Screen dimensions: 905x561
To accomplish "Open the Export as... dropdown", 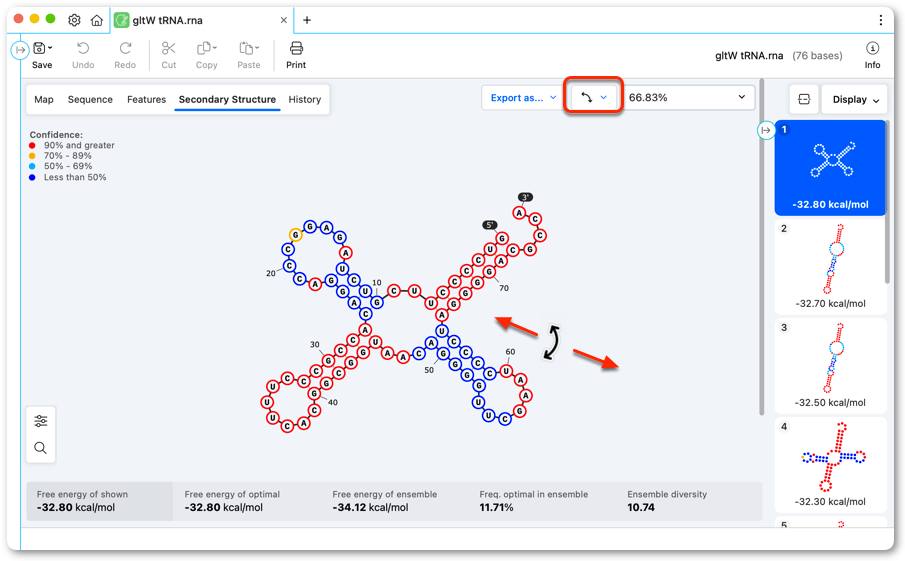I will pos(522,98).
